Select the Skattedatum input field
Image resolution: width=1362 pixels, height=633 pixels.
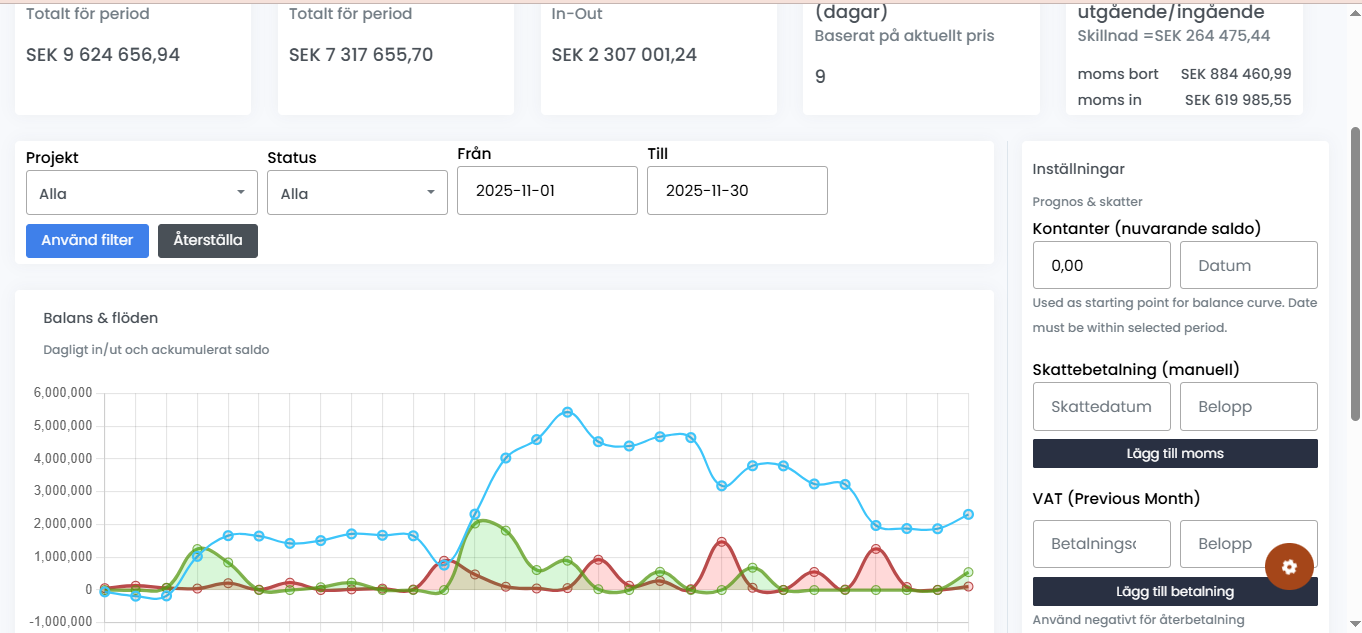[x=1101, y=407]
